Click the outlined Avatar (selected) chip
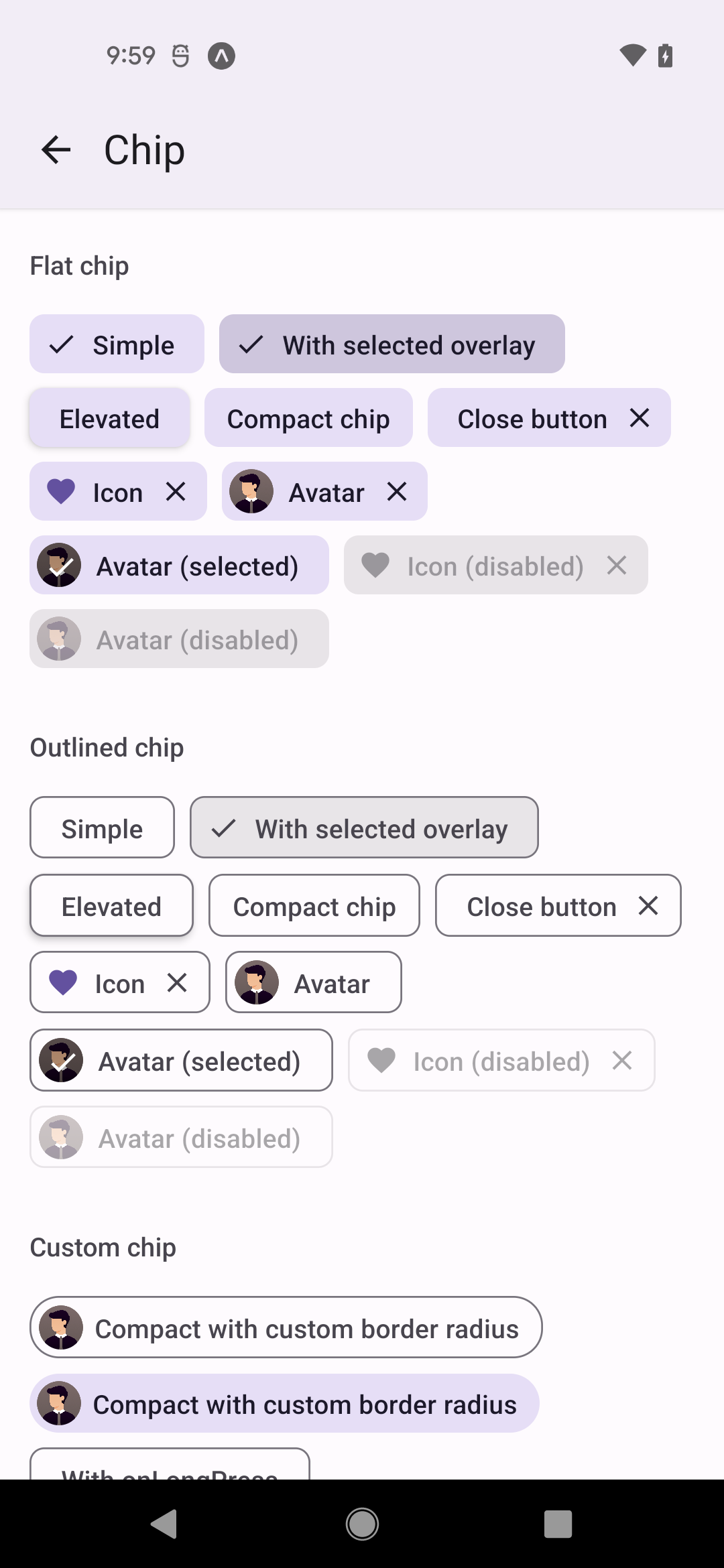 point(181,1061)
